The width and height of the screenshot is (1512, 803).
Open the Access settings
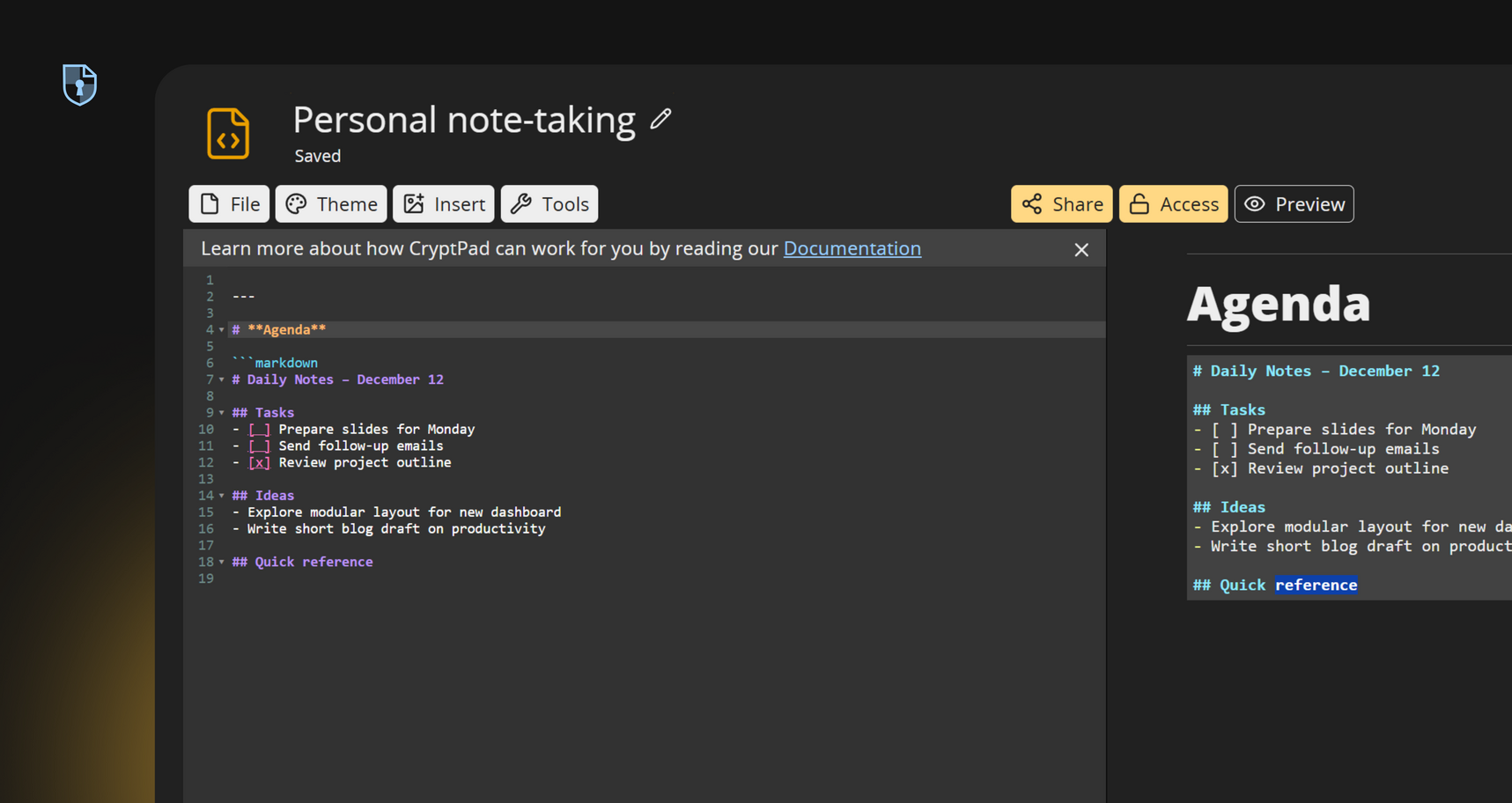1173,204
